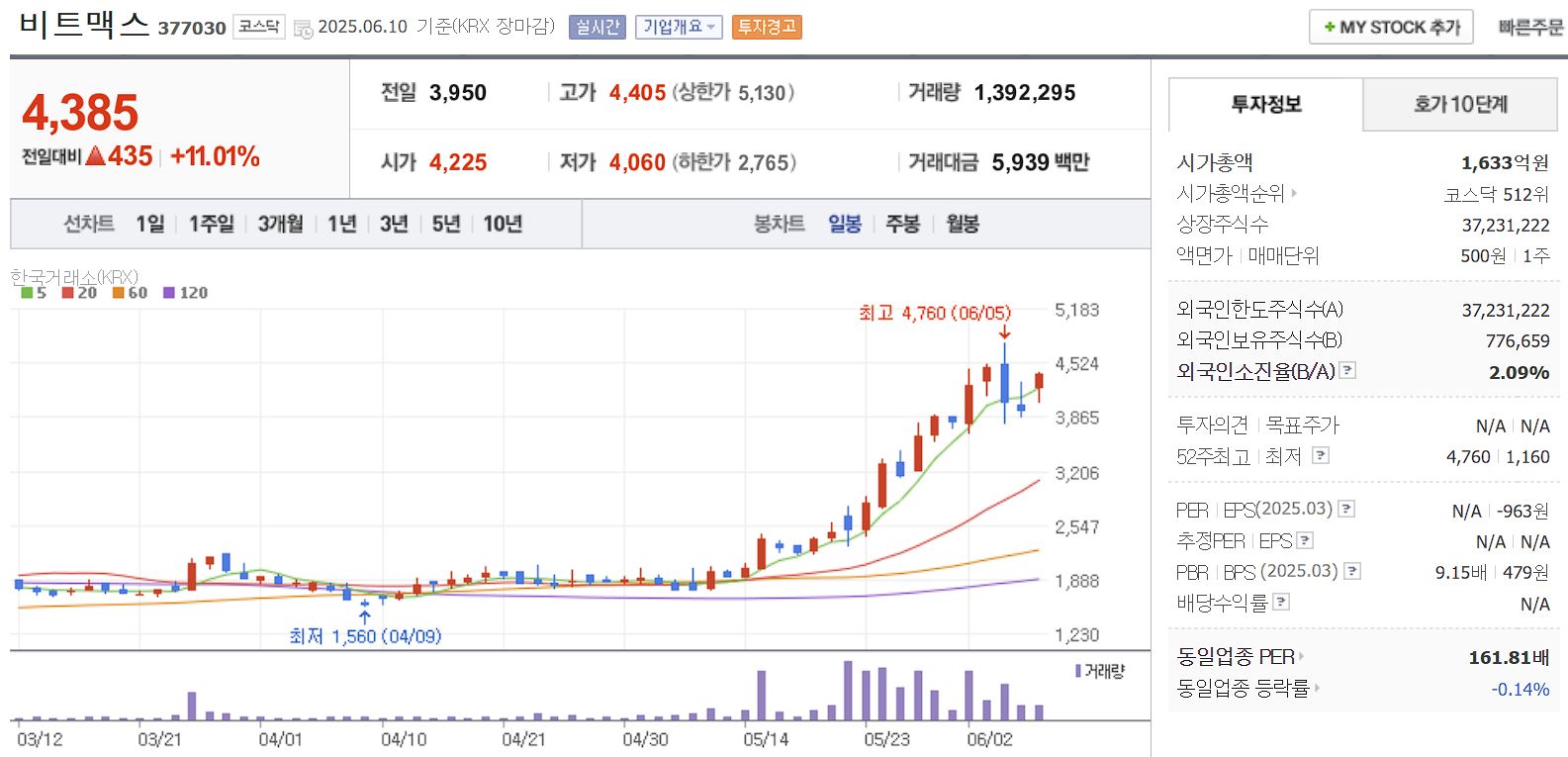Viewport: 1568px width, 757px height.
Task: Click the 시가총액 value 1,633억원
Action: 1505,163
